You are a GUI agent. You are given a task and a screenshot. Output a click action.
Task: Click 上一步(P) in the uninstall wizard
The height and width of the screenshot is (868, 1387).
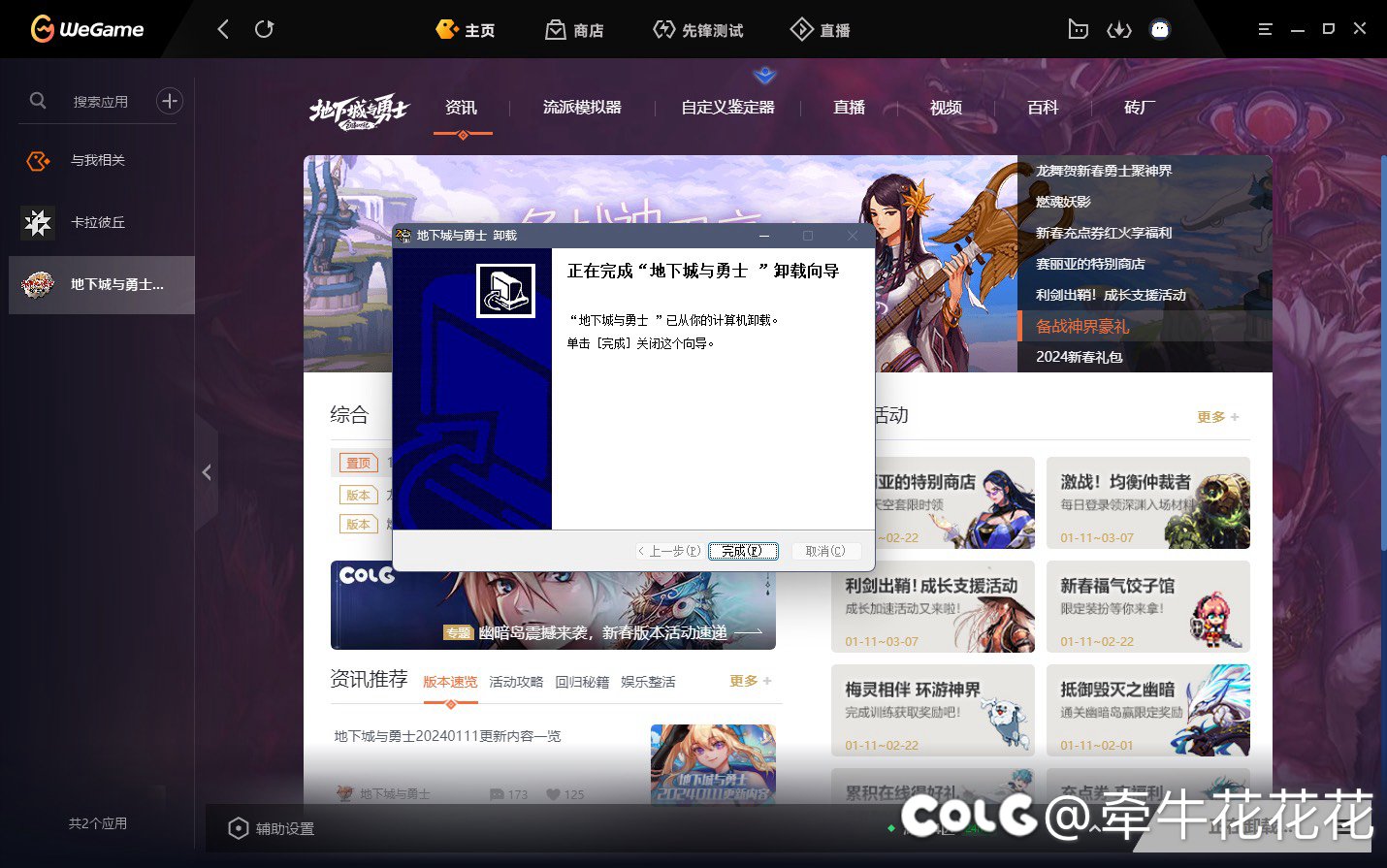[669, 551]
